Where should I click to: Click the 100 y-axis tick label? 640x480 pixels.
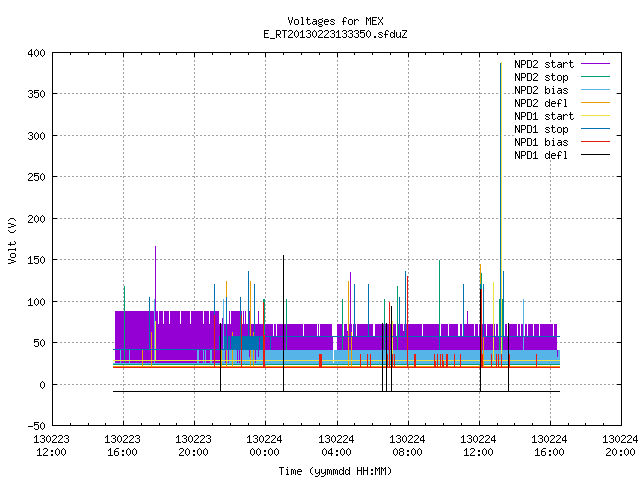point(36,302)
